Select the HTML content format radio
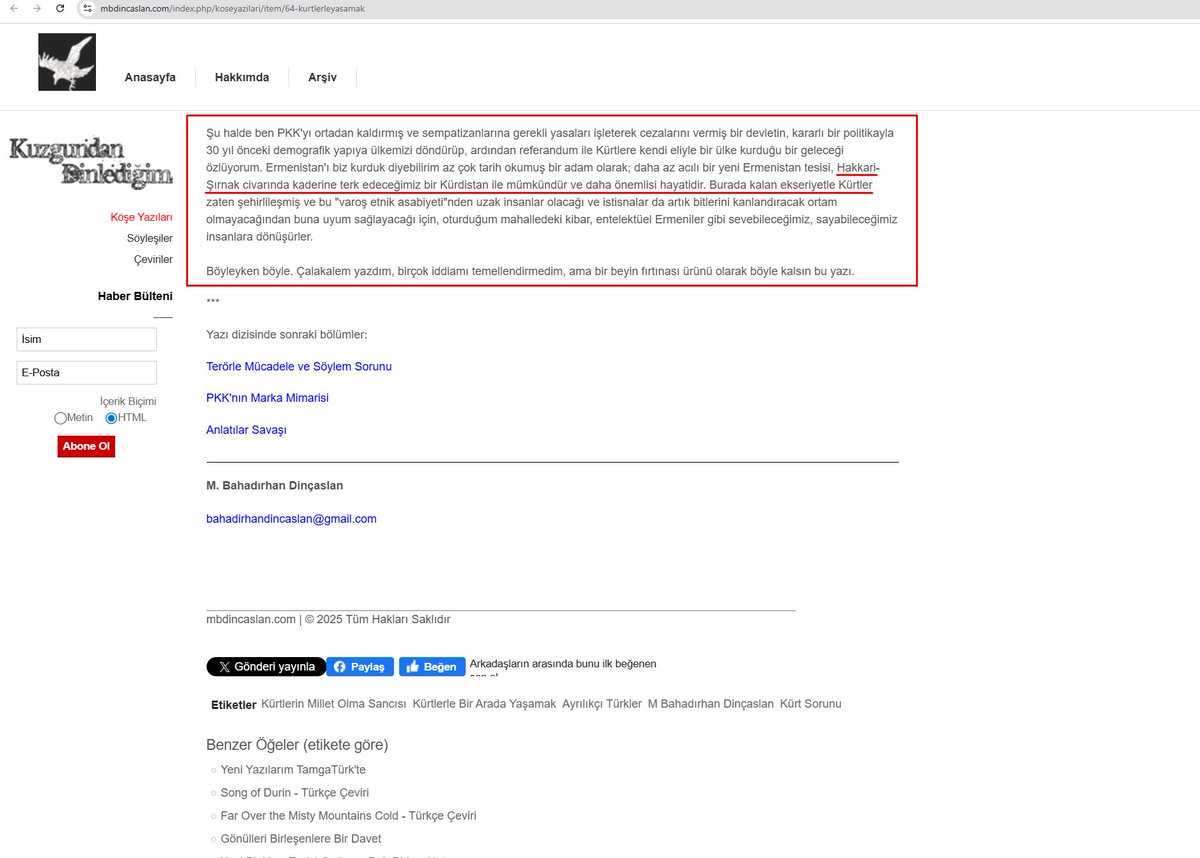The image size is (1200, 858). (111, 418)
